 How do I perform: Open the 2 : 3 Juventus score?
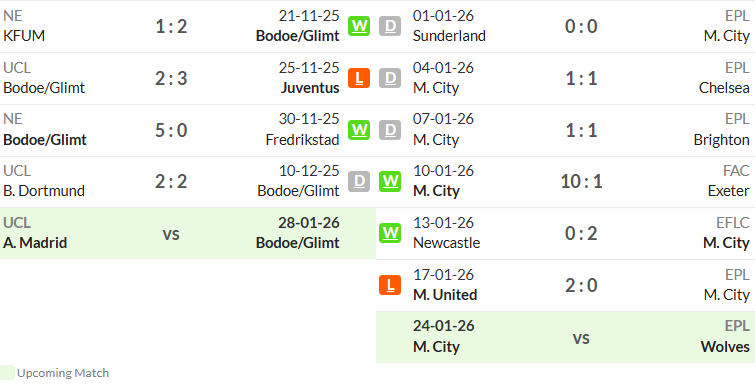(171, 78)
